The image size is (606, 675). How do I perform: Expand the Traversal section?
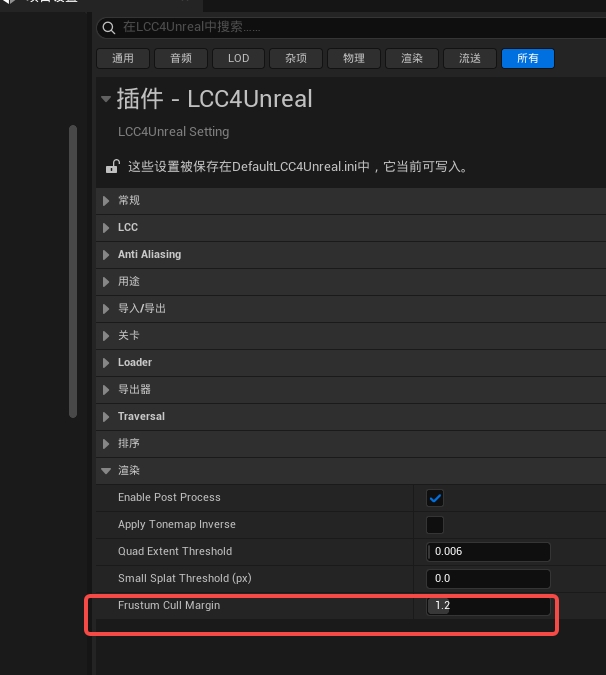[106, 417]
